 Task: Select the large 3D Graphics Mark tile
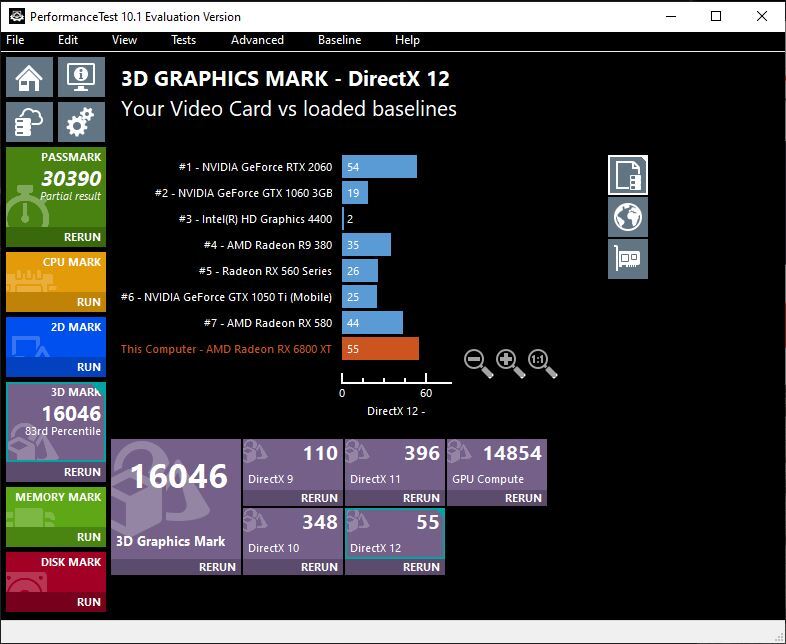[x=176, y=499]
